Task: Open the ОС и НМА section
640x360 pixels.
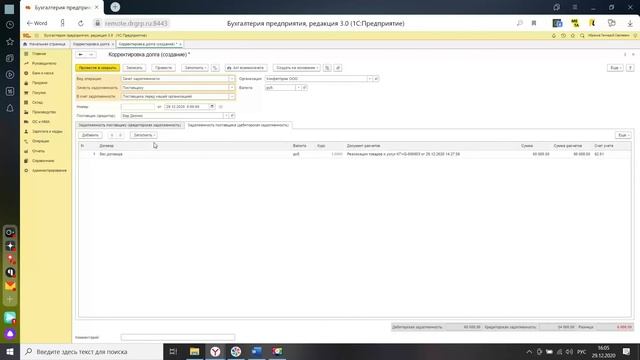Action: click(41, 122)
